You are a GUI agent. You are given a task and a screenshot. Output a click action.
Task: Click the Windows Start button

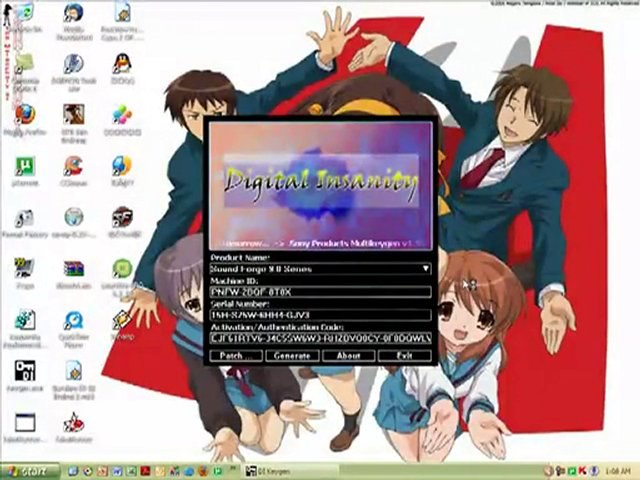tap(29, 472)
